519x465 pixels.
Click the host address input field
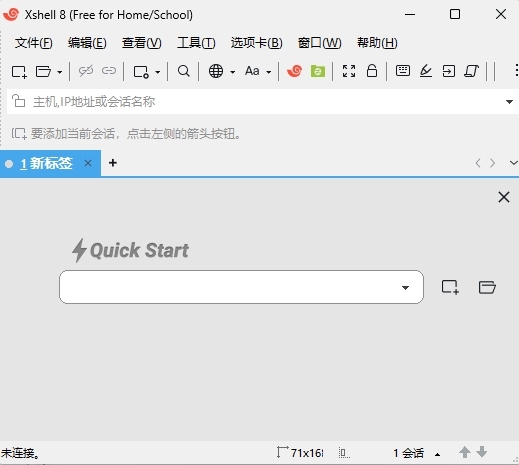pos(262,102)
